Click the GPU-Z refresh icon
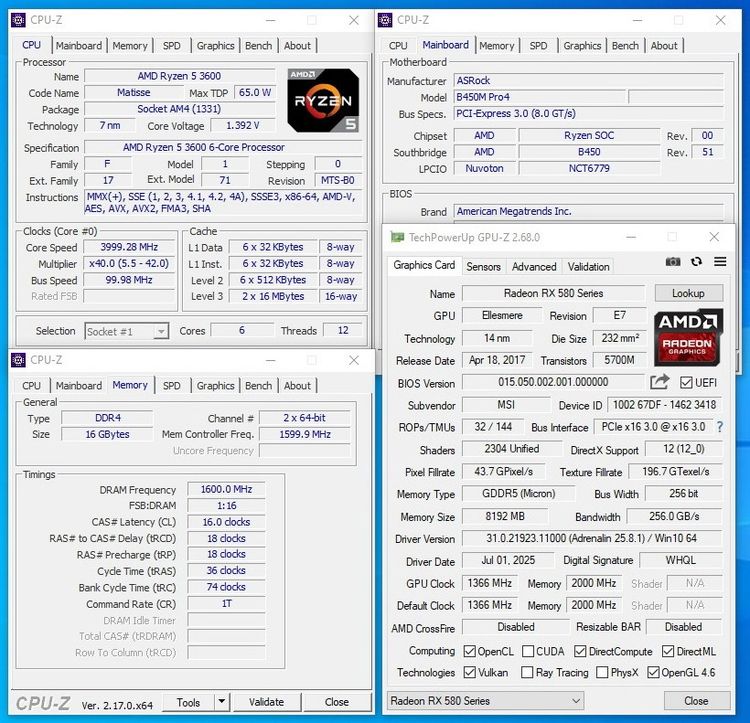This screenshot has height=723, width=750. pos(696,262)
